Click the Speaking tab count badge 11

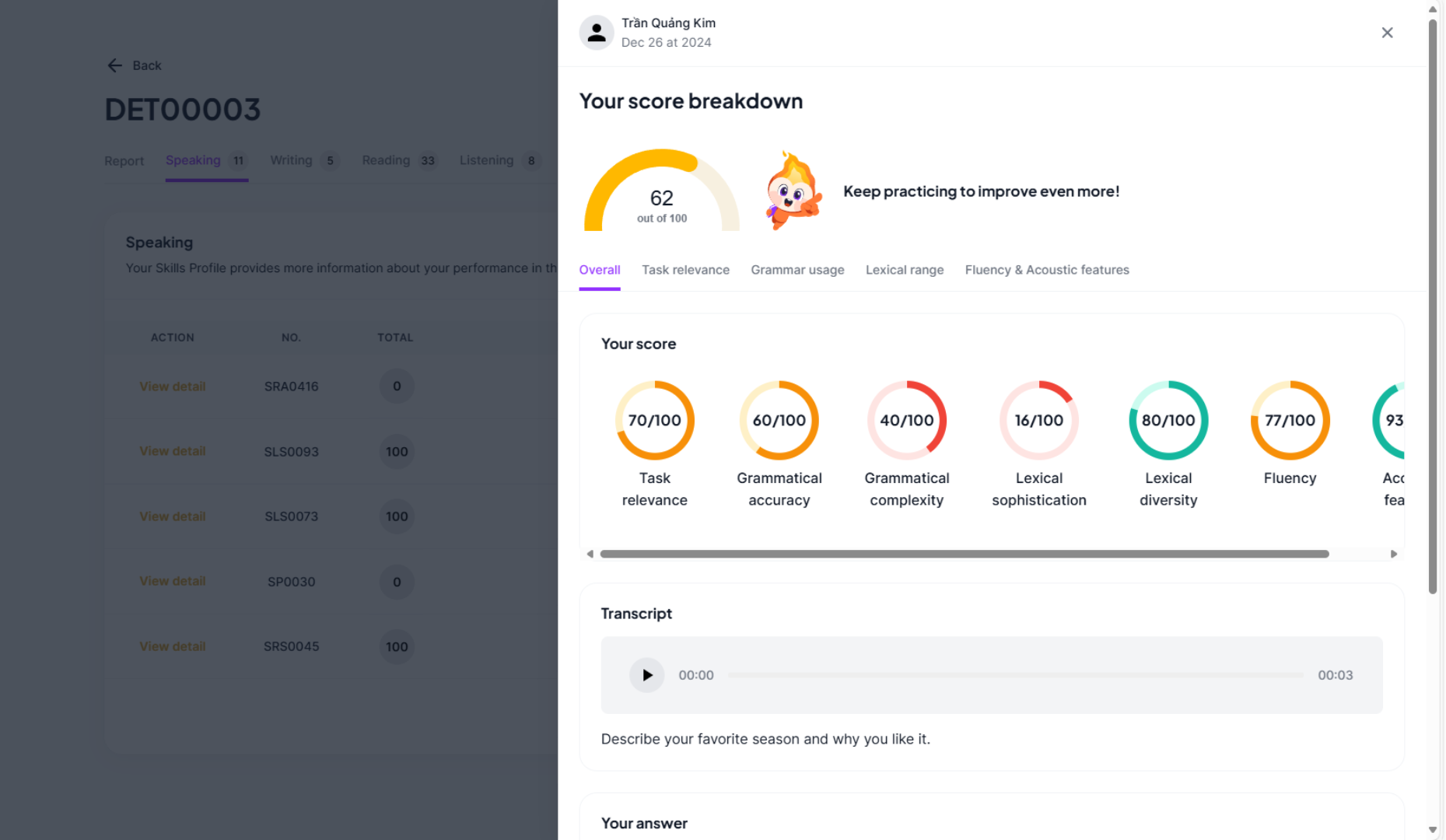click(238, 161)
